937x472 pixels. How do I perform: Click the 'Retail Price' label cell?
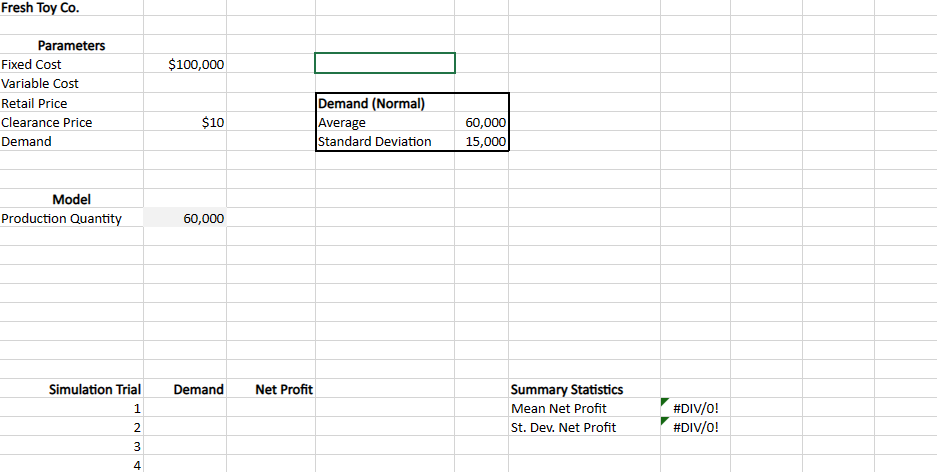[x=72, y=103]
